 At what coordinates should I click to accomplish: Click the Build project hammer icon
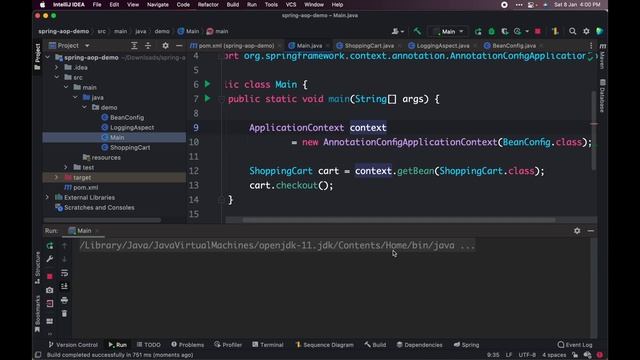coord(417,31)
